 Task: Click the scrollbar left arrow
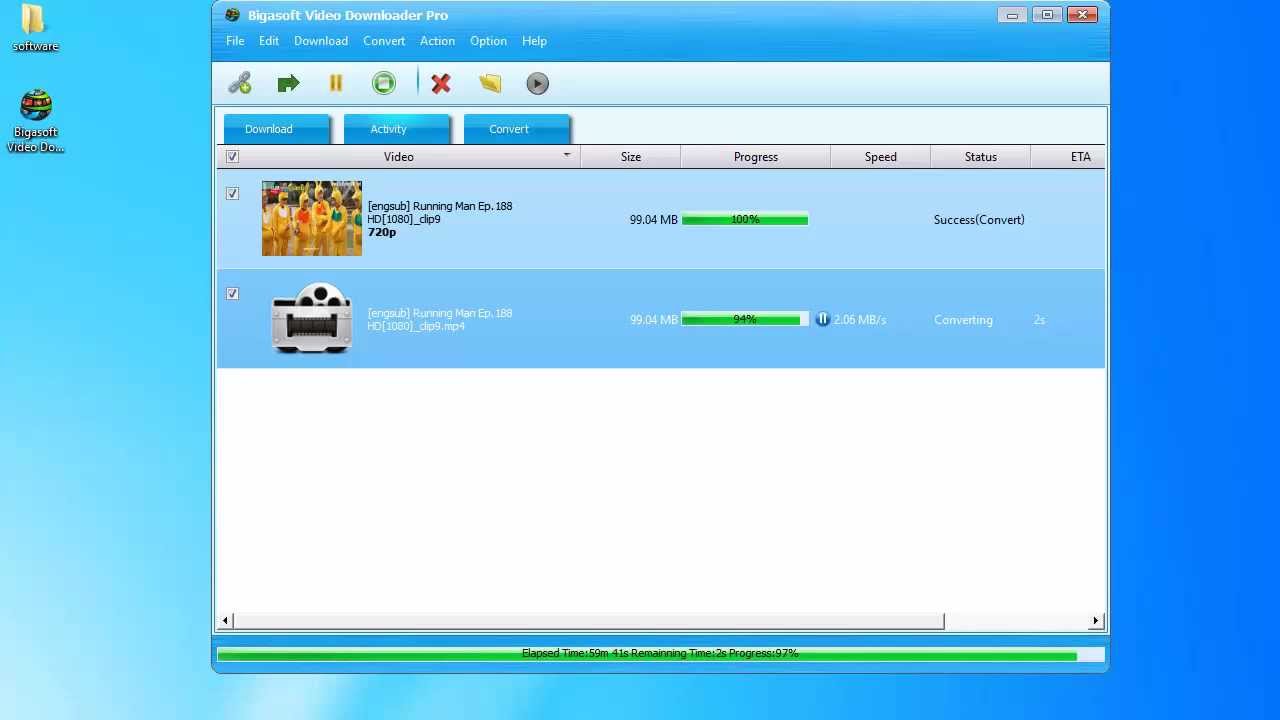pos(225,621)
